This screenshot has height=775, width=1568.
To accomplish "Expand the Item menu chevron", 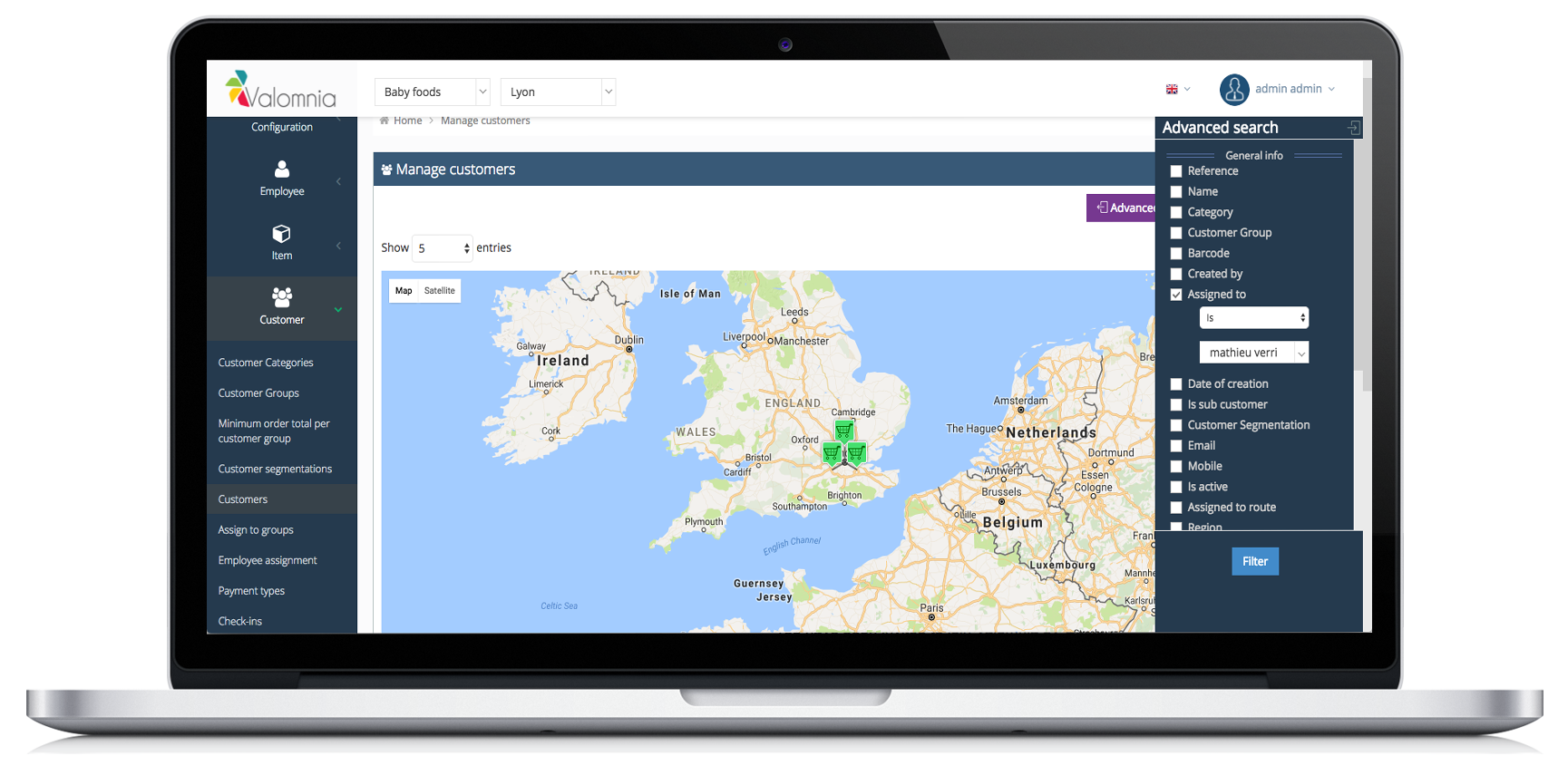I will coord(339,246).
